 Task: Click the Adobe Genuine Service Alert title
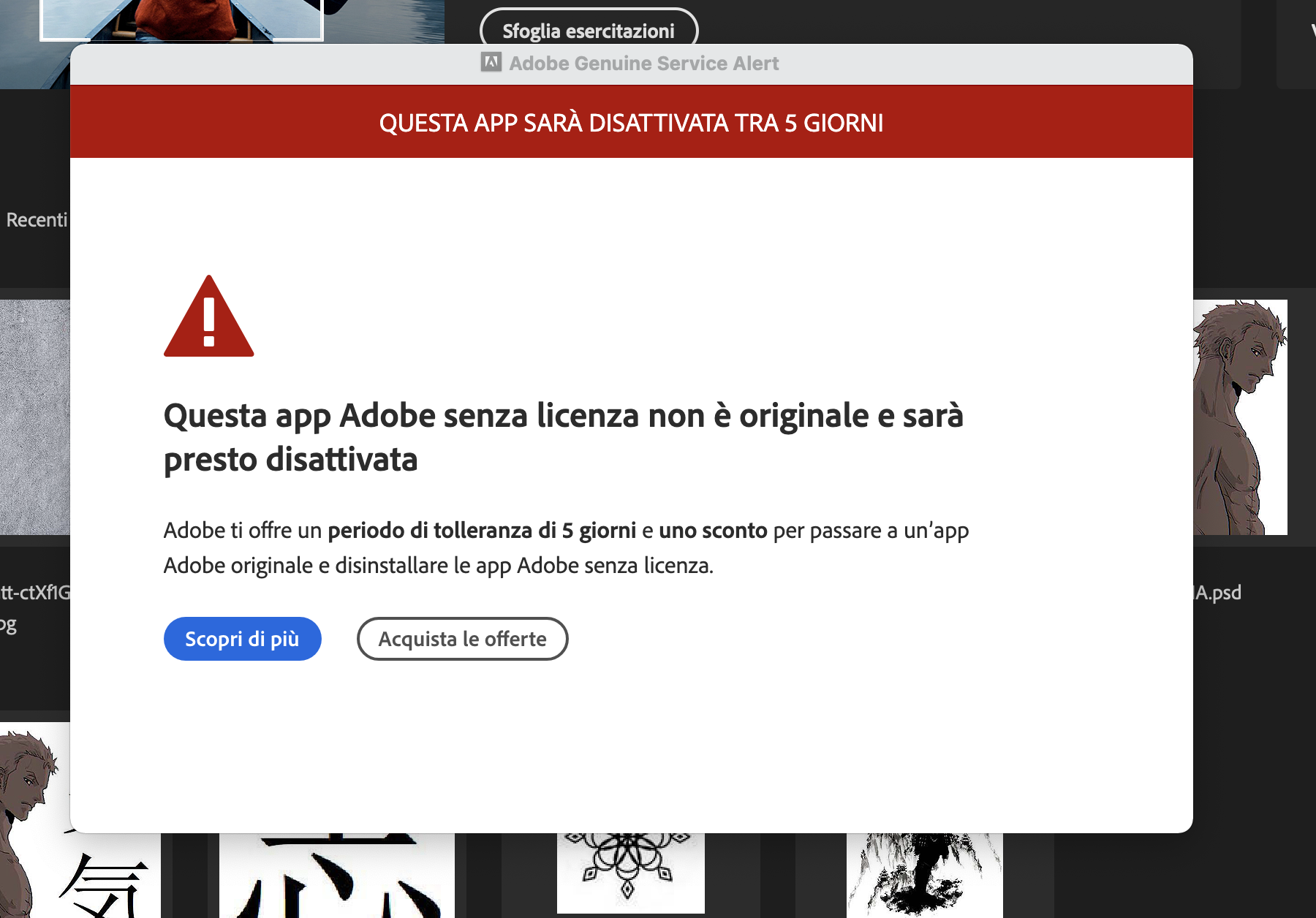click(x=643, y=64)
